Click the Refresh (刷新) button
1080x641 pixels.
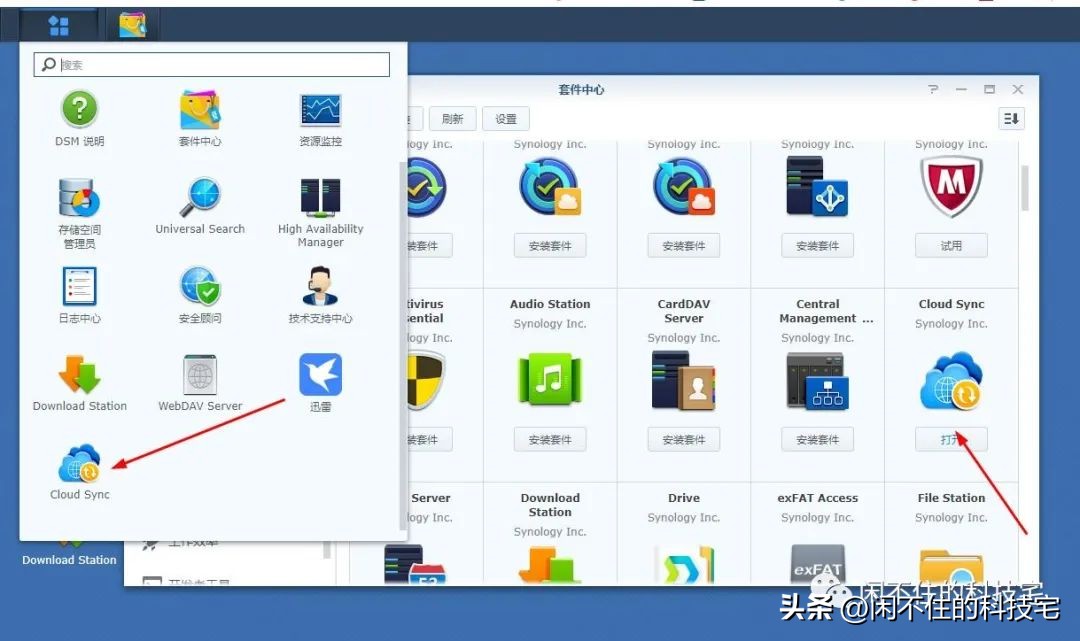[455, 118]
